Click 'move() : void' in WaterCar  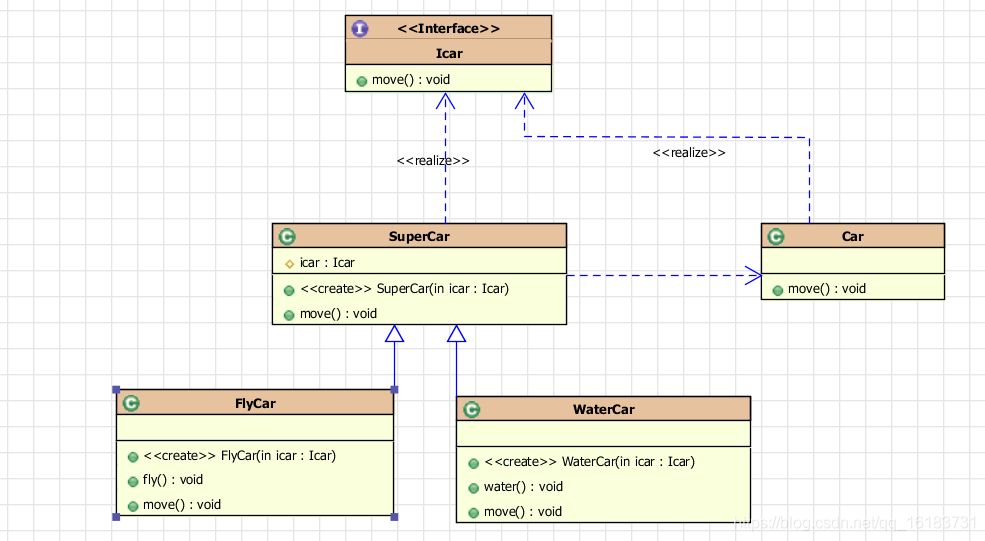pos(523,511)
